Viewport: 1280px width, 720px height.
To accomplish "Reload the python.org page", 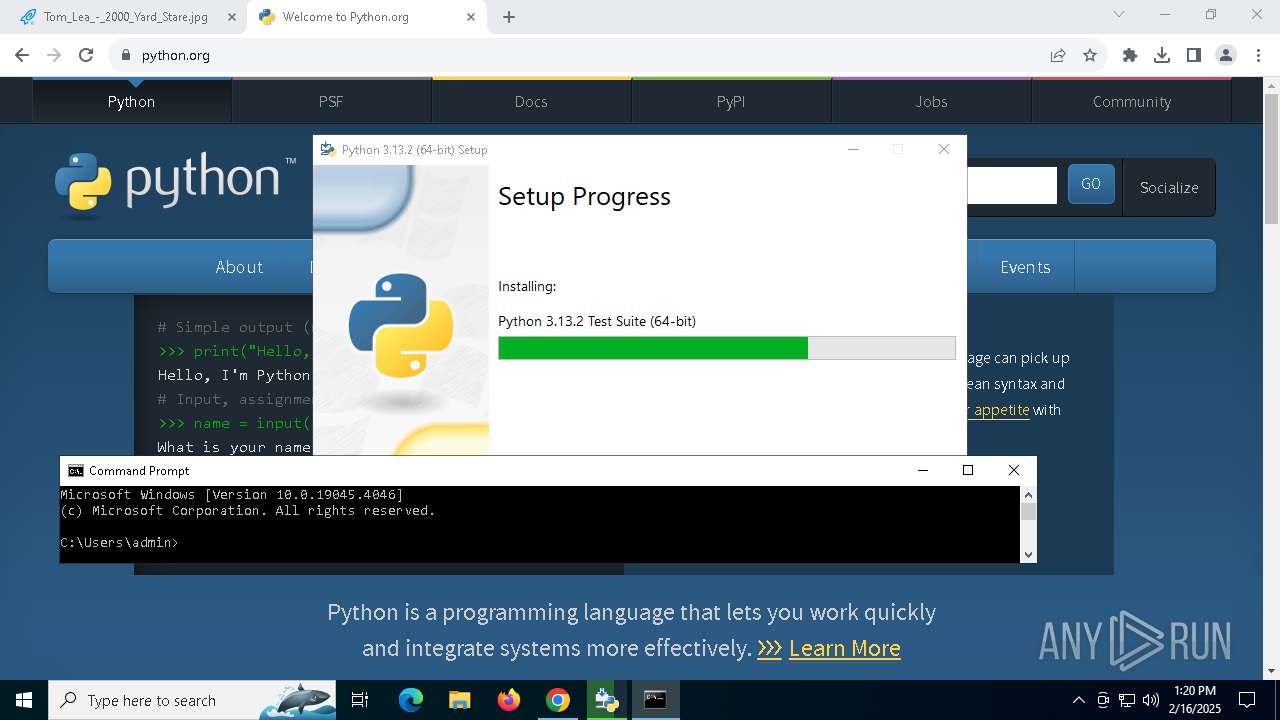I will point(86,55).
